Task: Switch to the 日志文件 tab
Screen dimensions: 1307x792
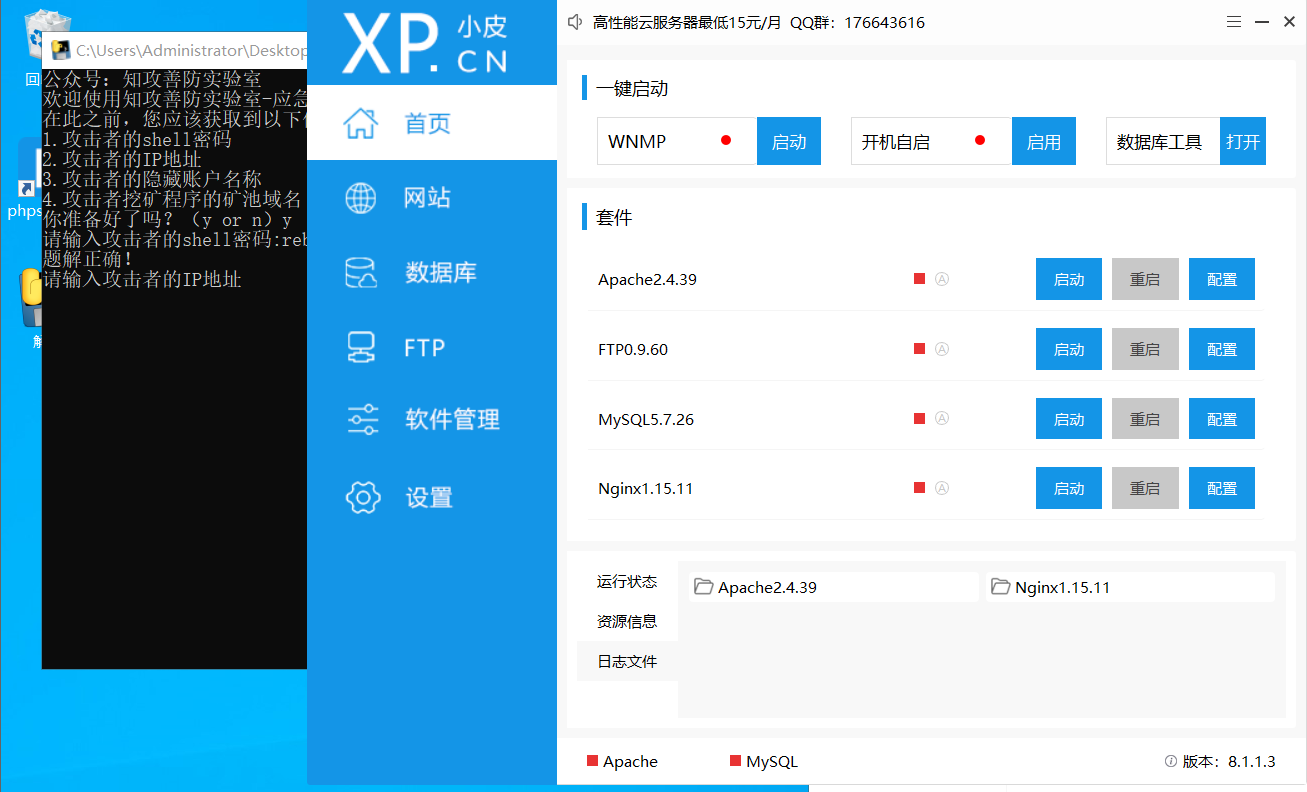Action: pos(627,661)
